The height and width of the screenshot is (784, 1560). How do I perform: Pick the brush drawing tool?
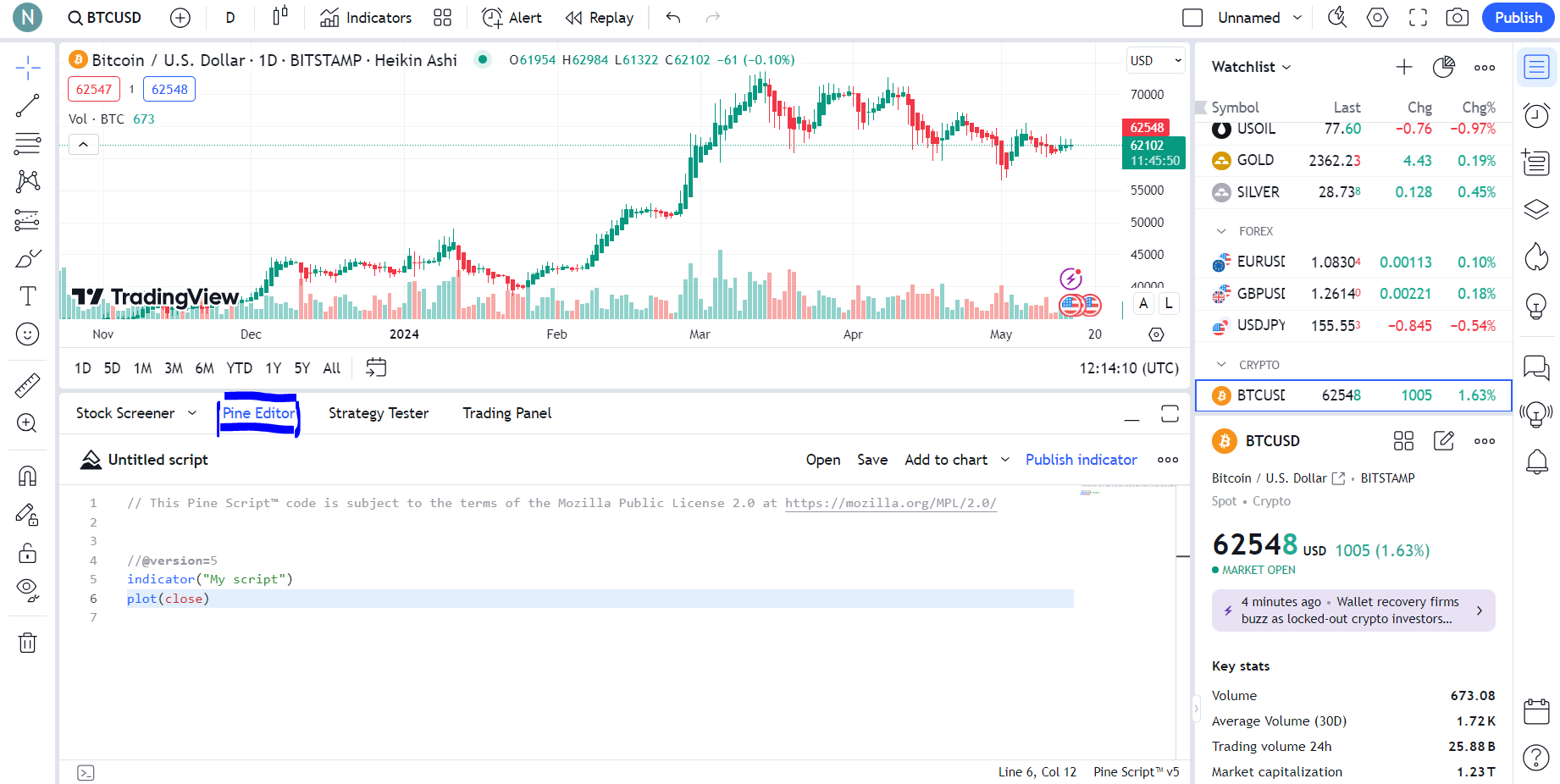click(x=27, y=258)
